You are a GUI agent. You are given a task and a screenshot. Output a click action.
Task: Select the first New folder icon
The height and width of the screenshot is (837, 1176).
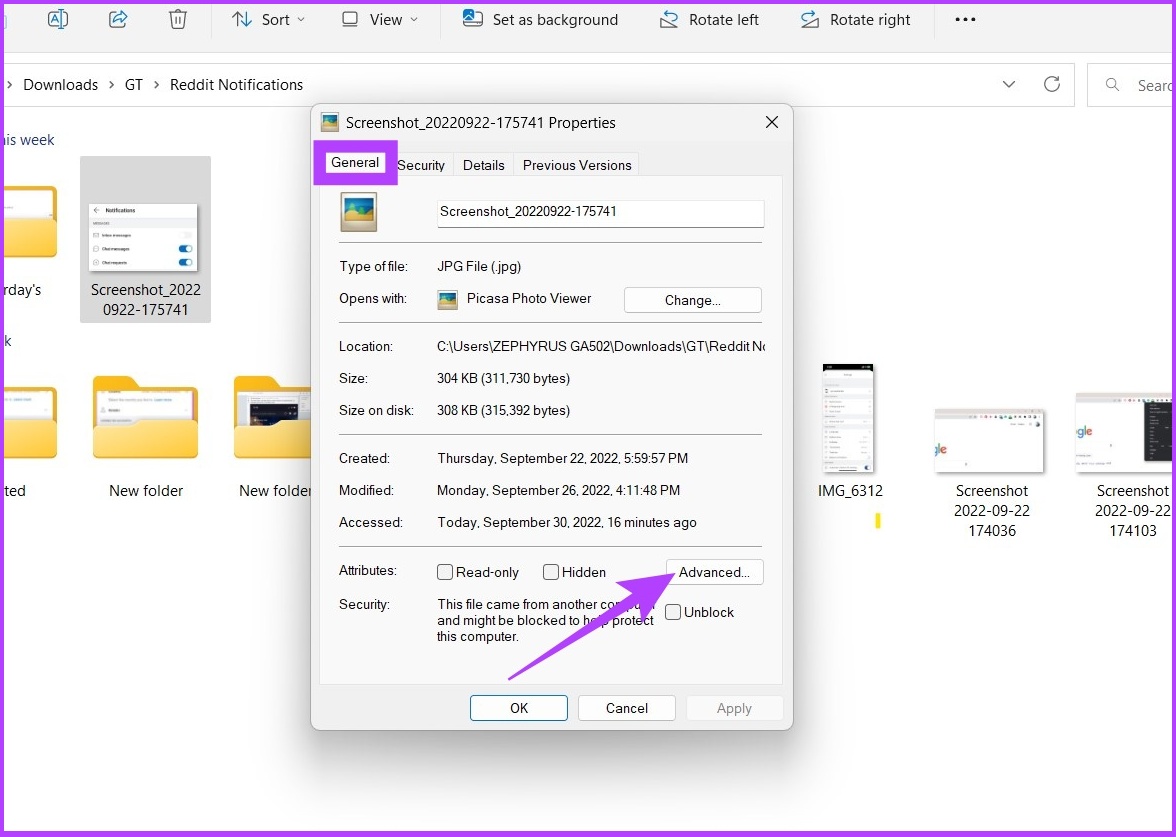click(146, 417)
